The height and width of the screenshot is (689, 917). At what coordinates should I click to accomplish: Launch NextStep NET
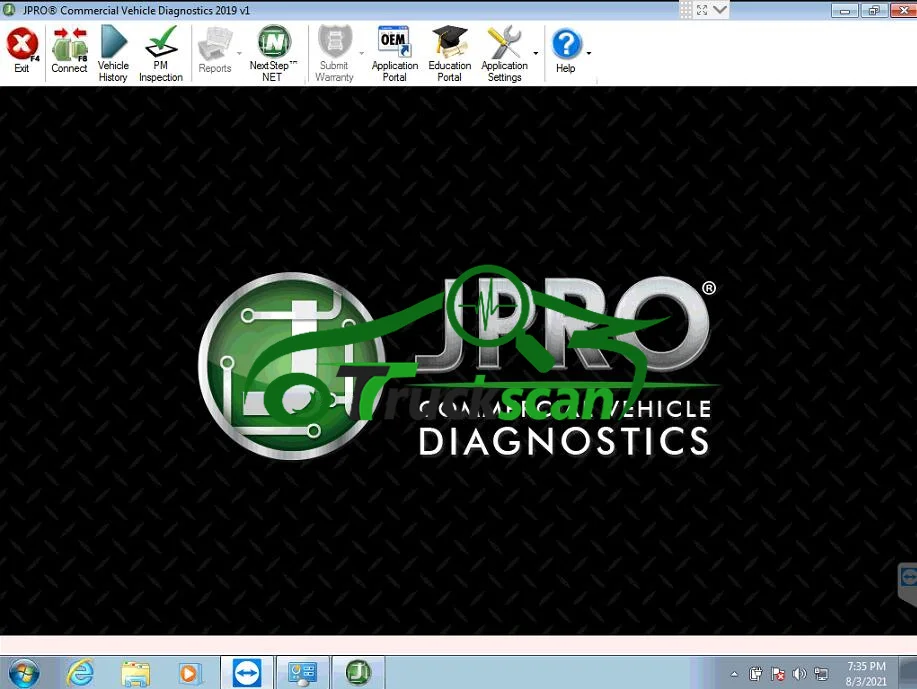(x=273, y=53)
